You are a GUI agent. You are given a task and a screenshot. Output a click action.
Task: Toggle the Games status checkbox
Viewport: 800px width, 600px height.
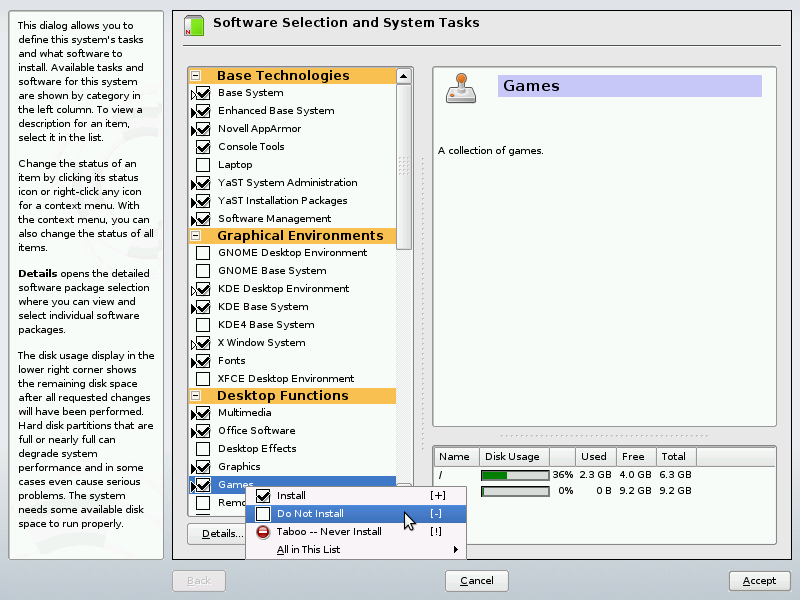203,485
